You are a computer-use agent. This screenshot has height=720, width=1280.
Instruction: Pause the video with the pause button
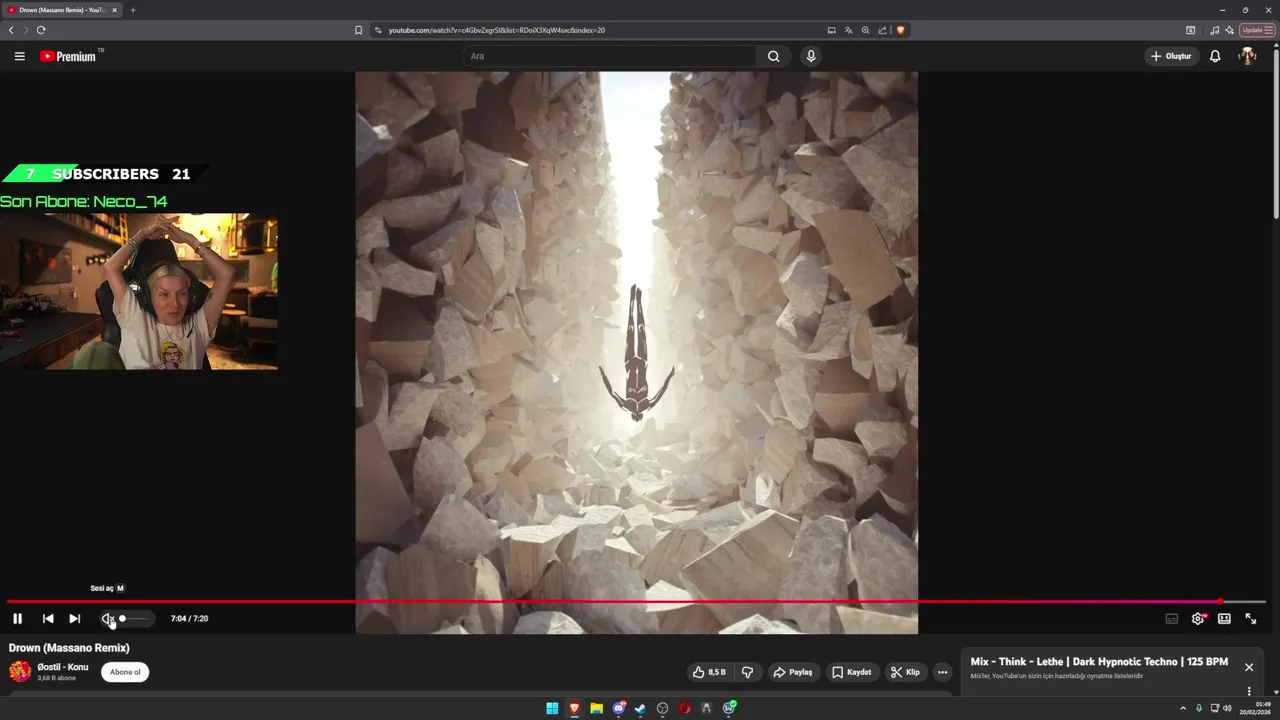point(17,619)
